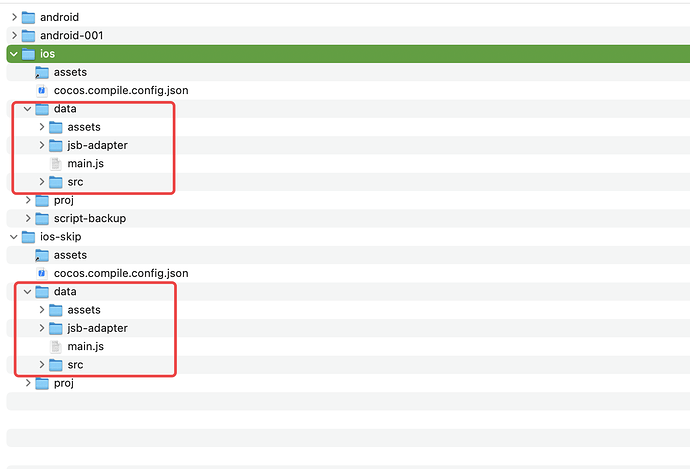The image size is (690, 469).
Task: Expand assets chevron in ios-skip data
Action: click(41, 310)
